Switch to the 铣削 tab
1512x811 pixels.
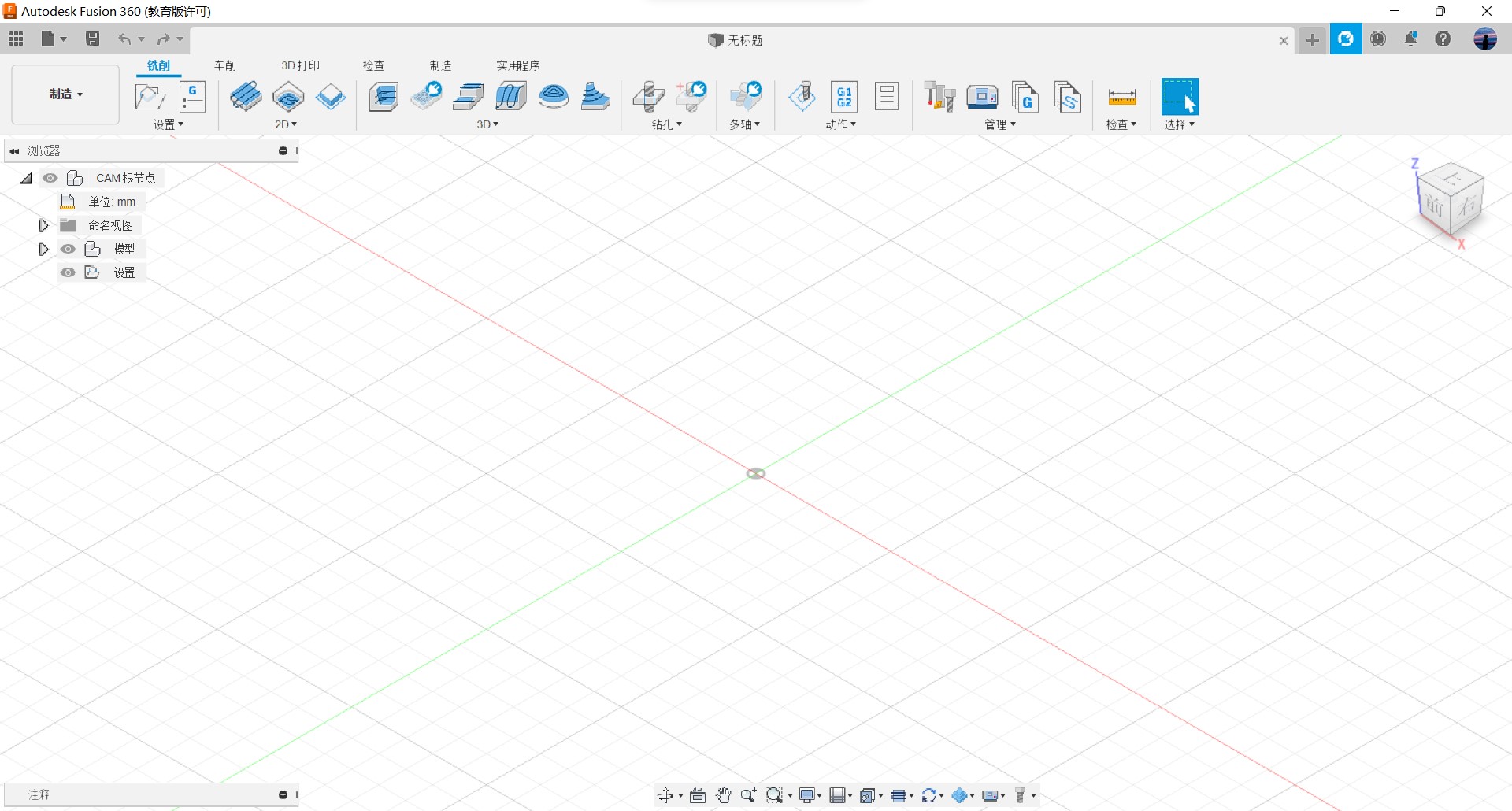[158, 65]
